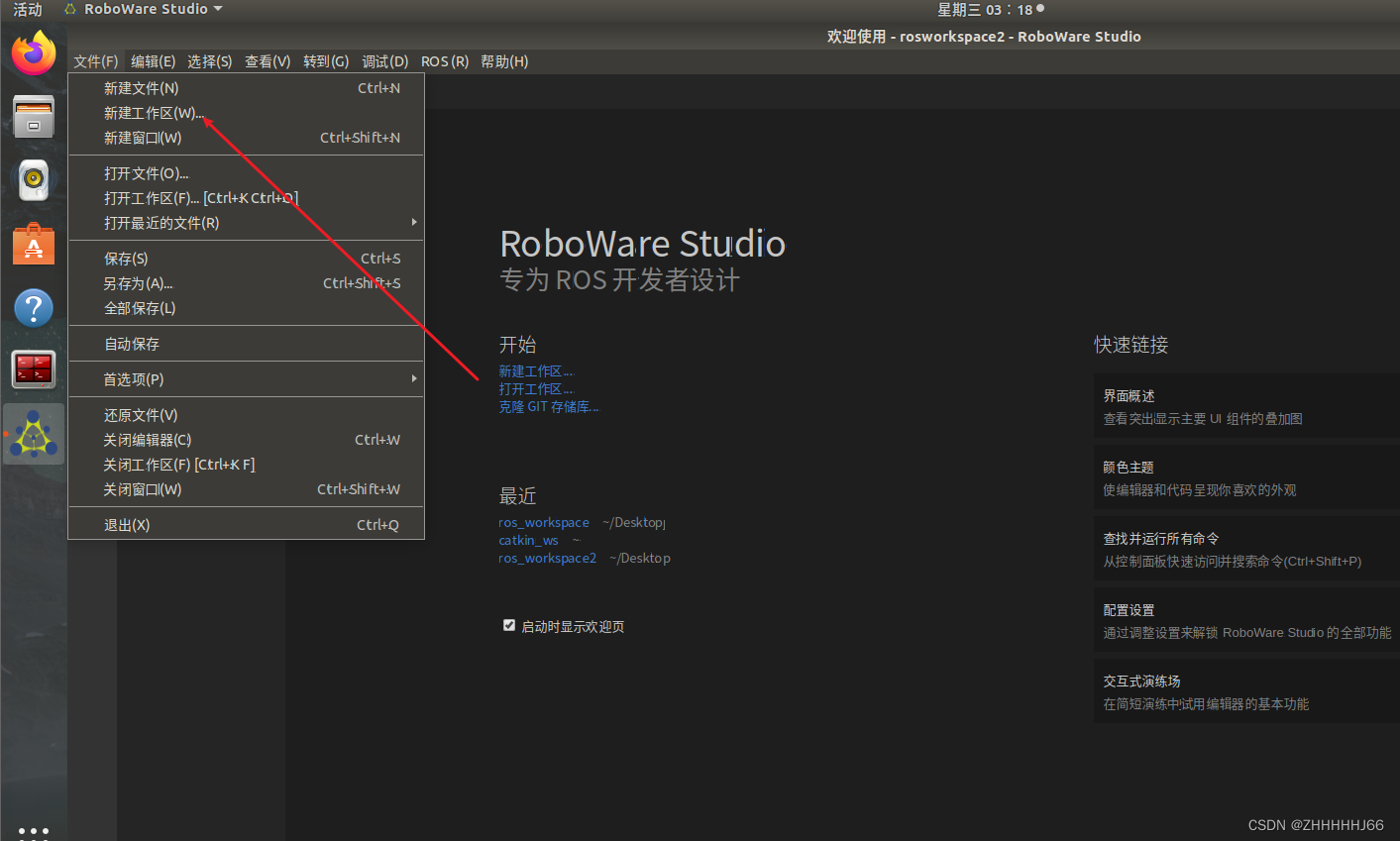Select the RoboWare Studio dock icon
The width and height of the screenshot is (1400, 841).
tap(34, 434)
